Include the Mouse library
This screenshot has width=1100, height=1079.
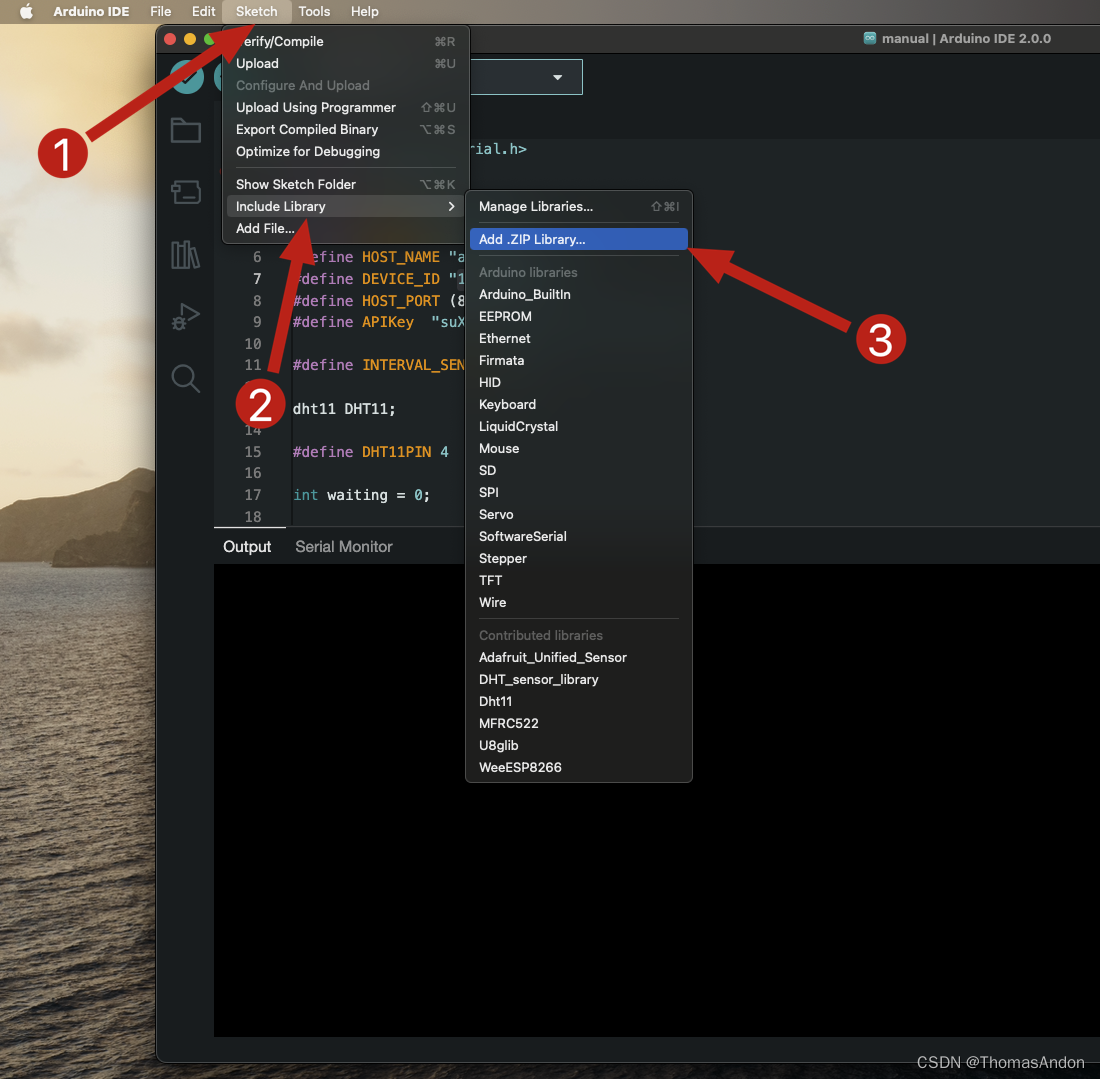[579, 448]
